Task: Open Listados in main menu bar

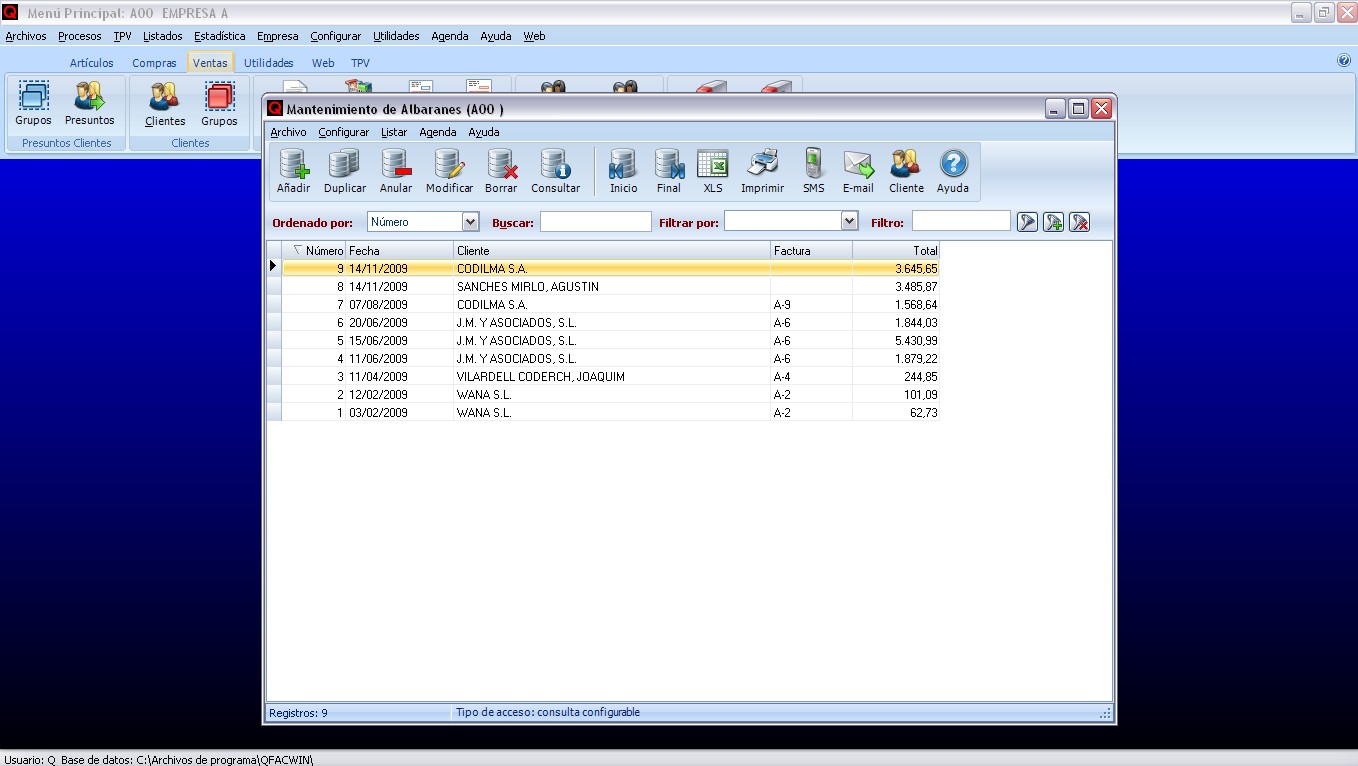Action: [x=163, y=36]
